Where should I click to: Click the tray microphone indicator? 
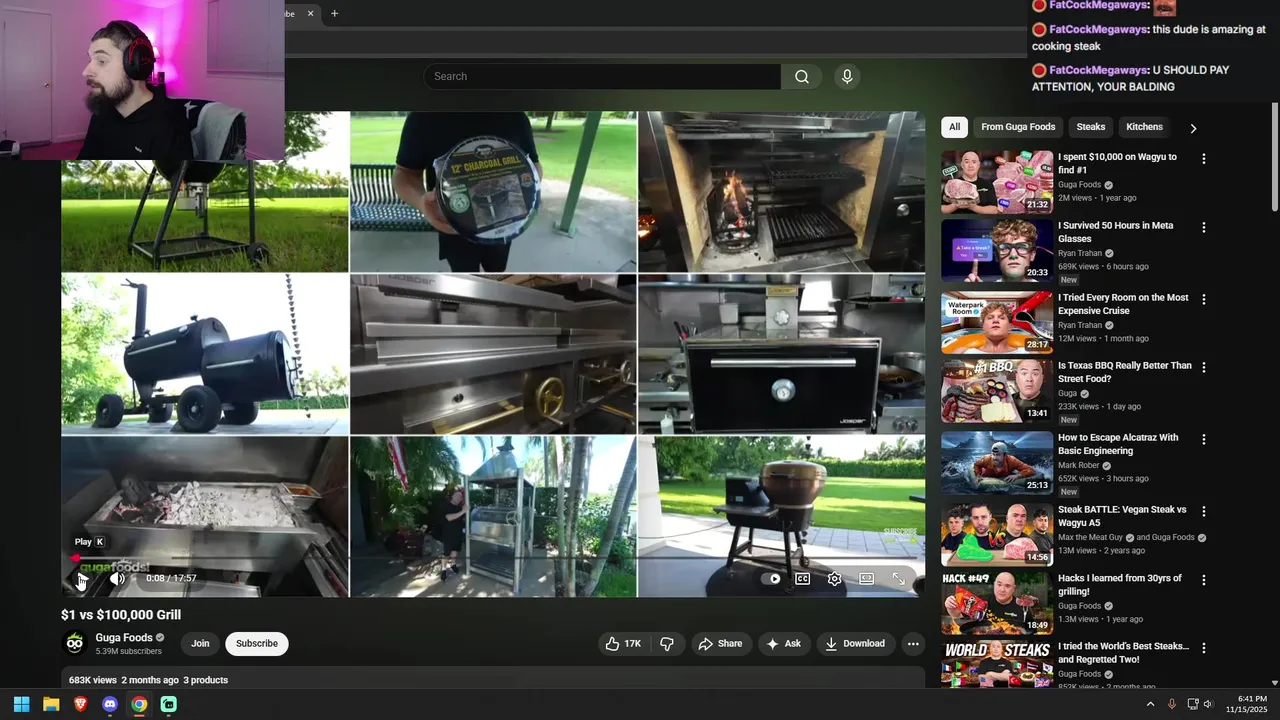tap(1172, 704)
